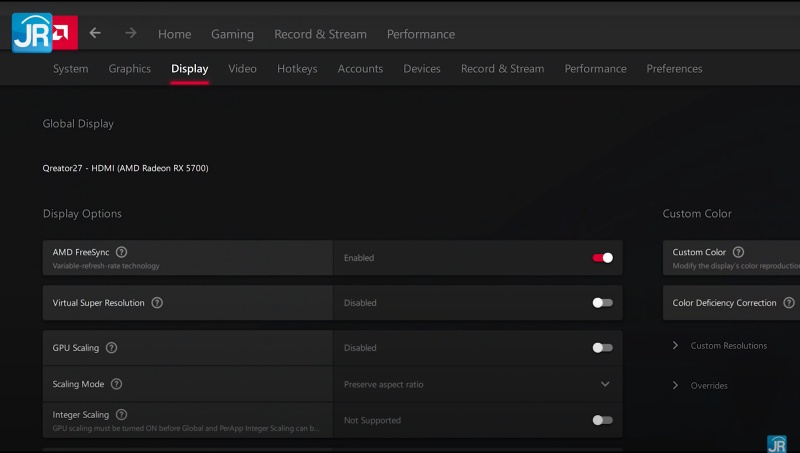800x453 pixels.
Task: Click Disabled status of GPU Scaling
Action: tap(360, 347)
